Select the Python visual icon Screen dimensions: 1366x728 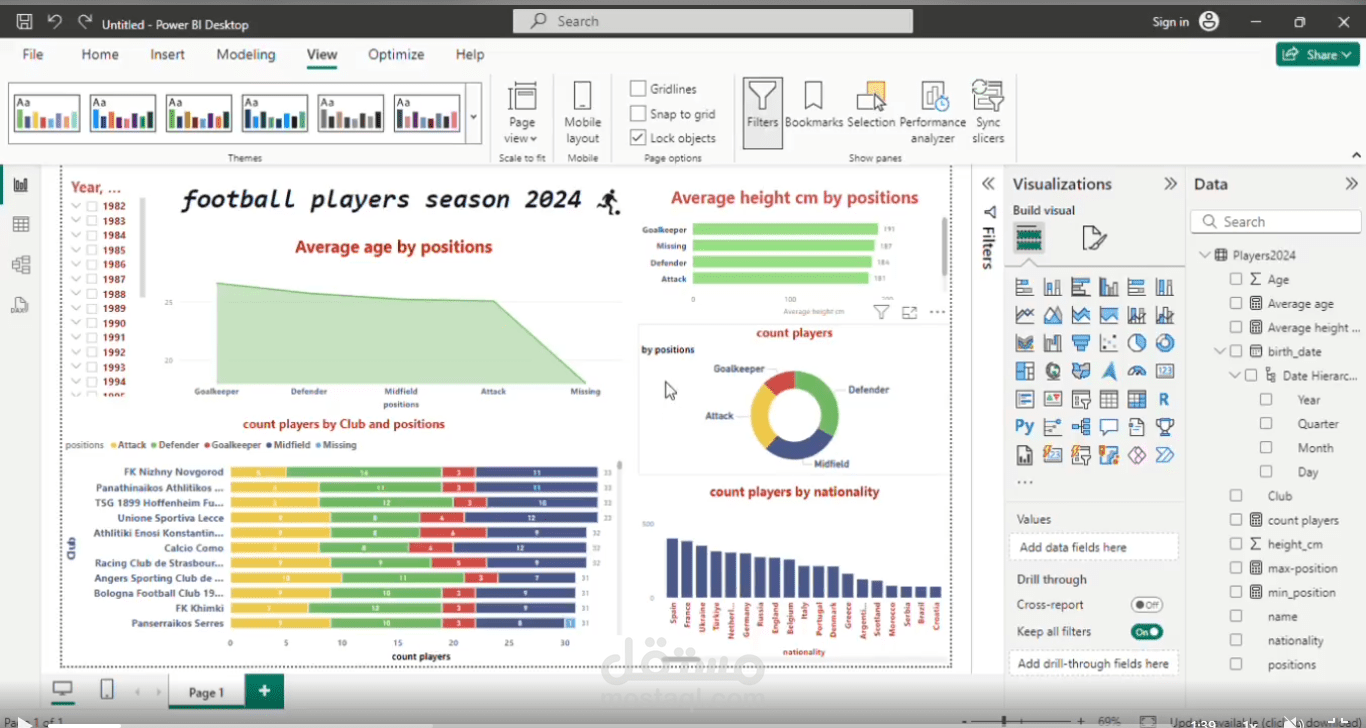1024,427
